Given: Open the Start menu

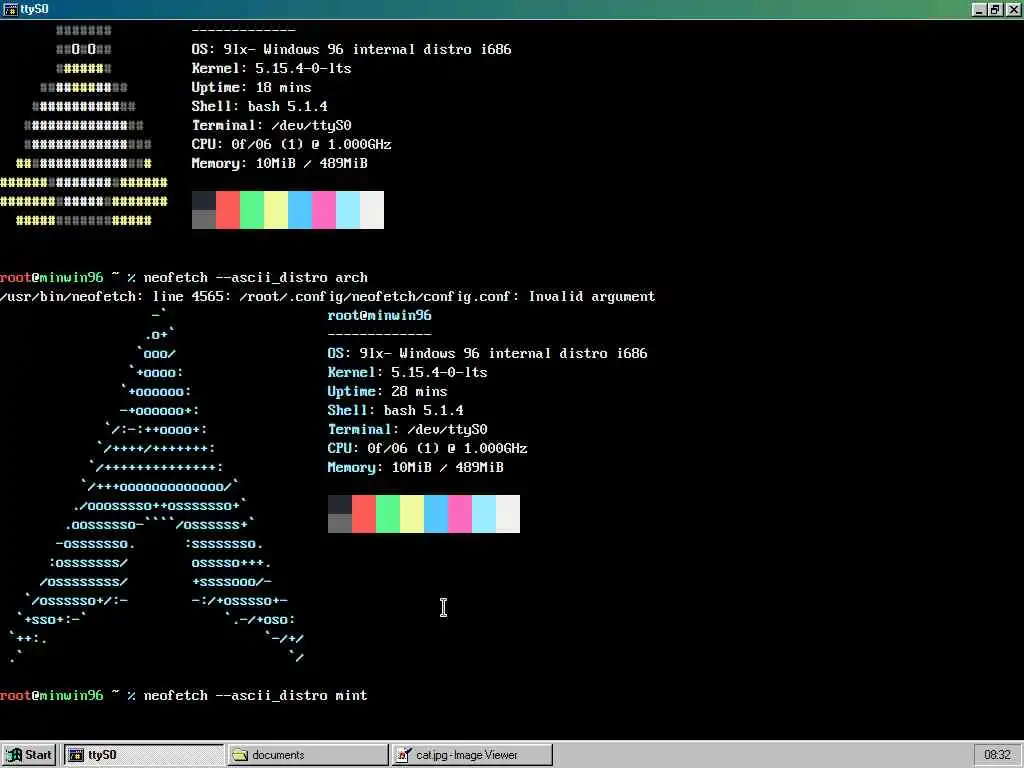Looking at the screenshot, I should coord(29,755).
